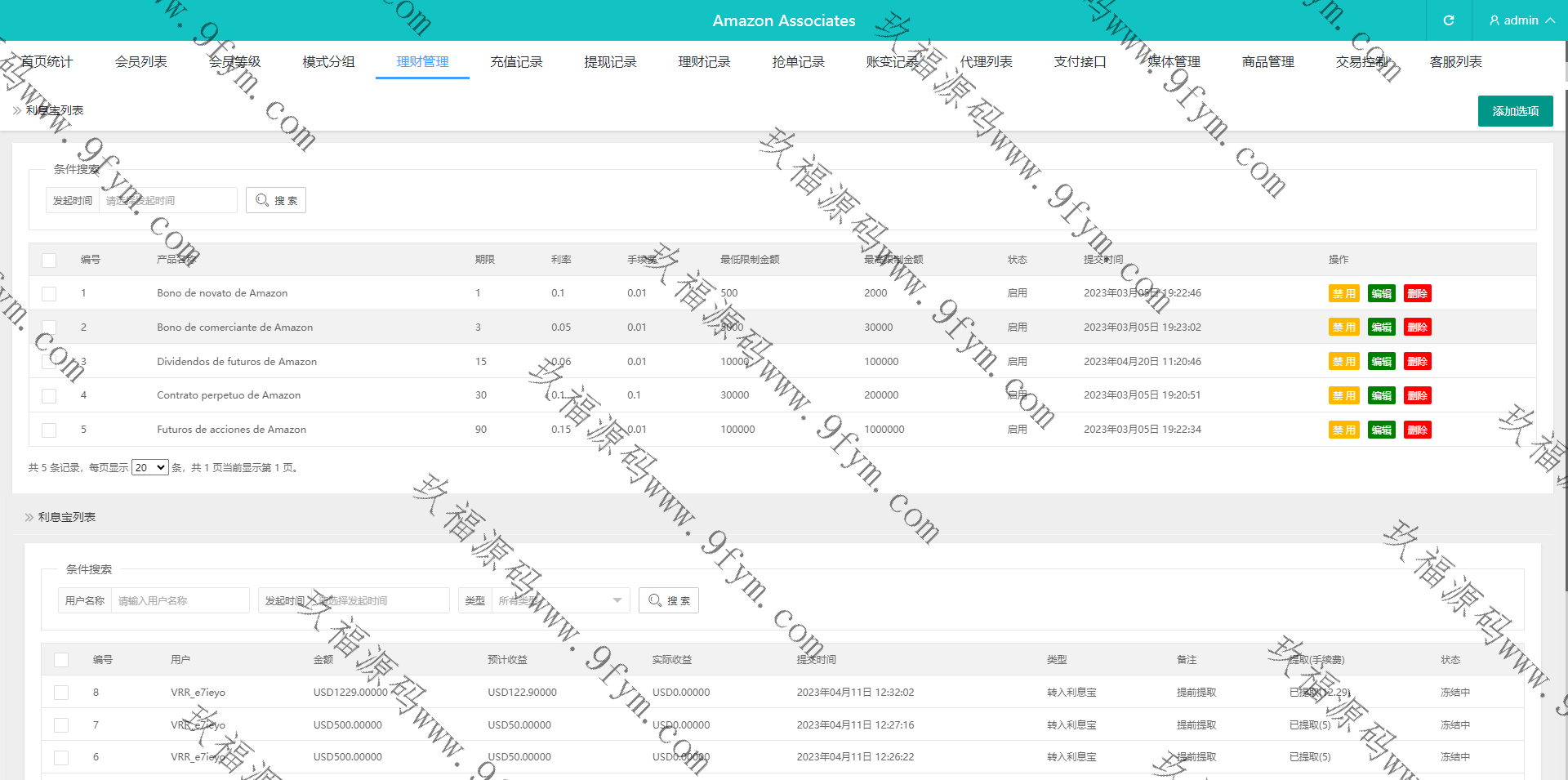Click the 添加选项 button
Viewport: 1568px width, 780px height.
click(1515, 111)
